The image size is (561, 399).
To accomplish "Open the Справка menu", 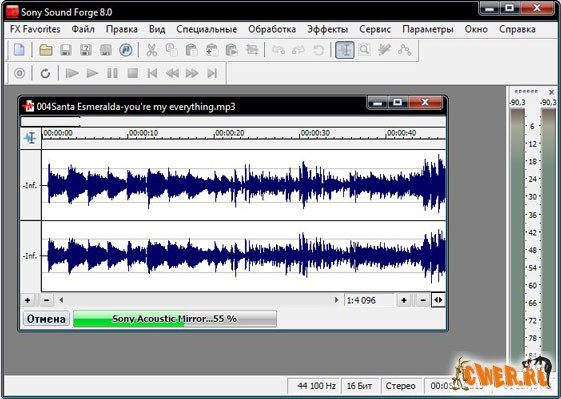I will pyautogui.click(x=517, y=29).
